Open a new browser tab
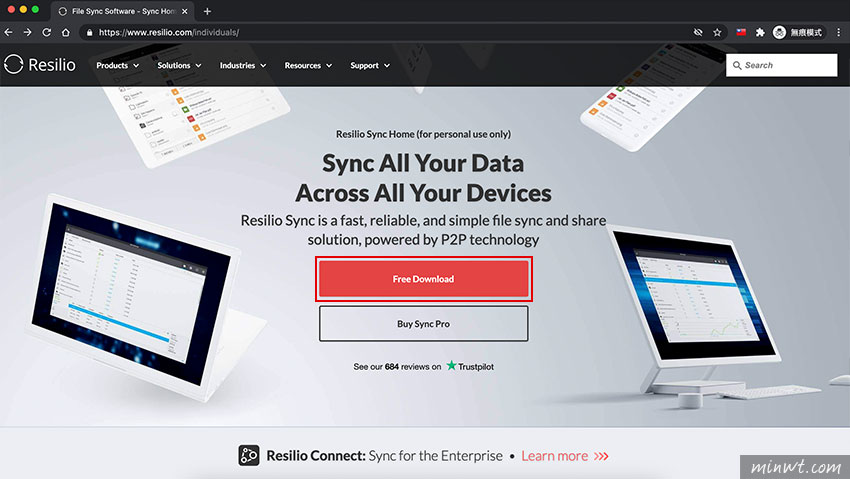Viewport: 850px width, 479px height. click(x=207, y=11)
